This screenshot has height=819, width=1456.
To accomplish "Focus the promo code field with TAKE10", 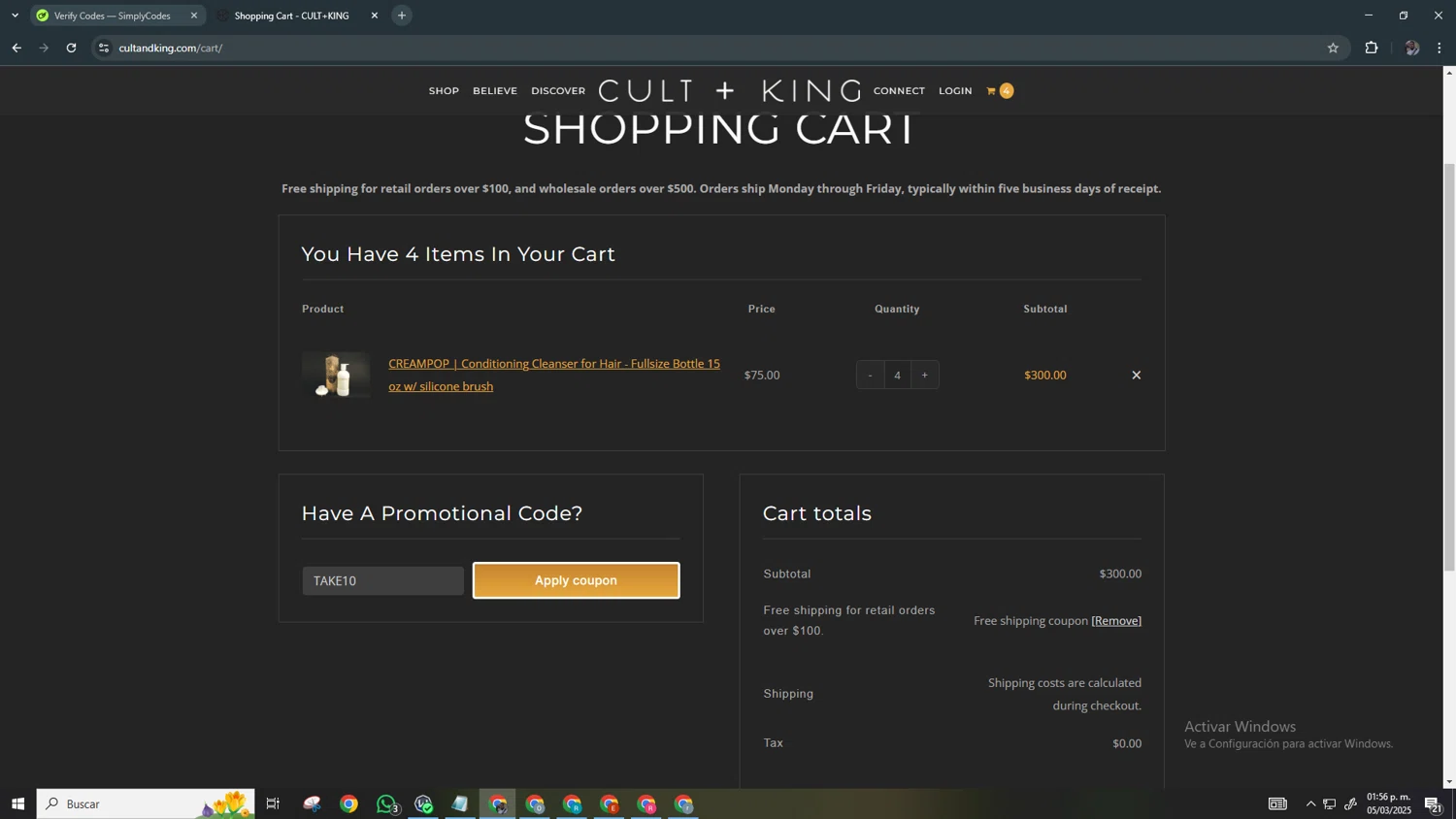I will 382,580.
